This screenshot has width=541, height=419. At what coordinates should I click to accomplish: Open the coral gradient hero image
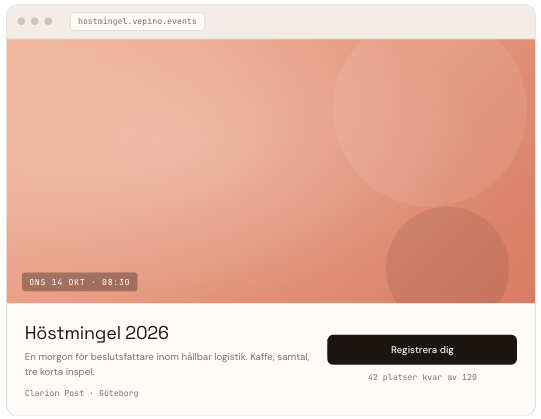coord(271,171)
